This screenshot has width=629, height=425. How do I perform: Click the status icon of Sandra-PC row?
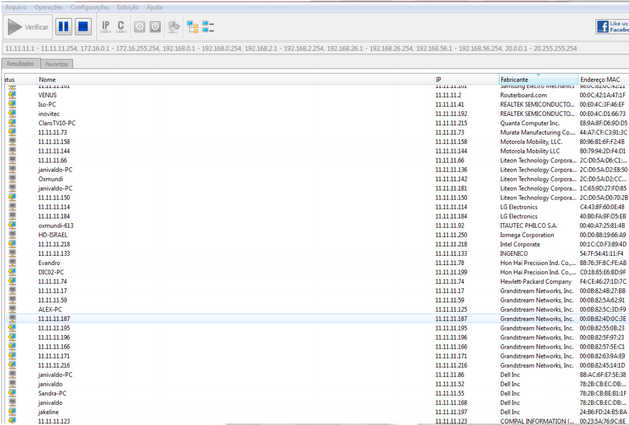(12, 393)
